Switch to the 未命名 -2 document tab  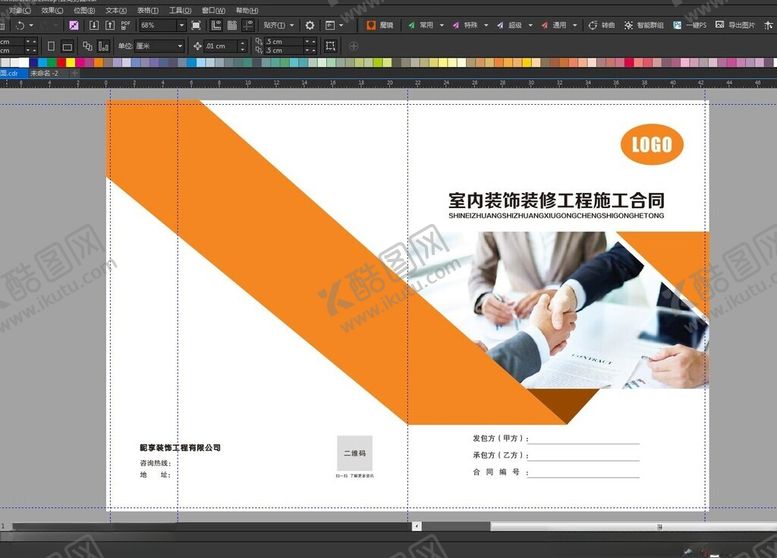click(45, 73)
